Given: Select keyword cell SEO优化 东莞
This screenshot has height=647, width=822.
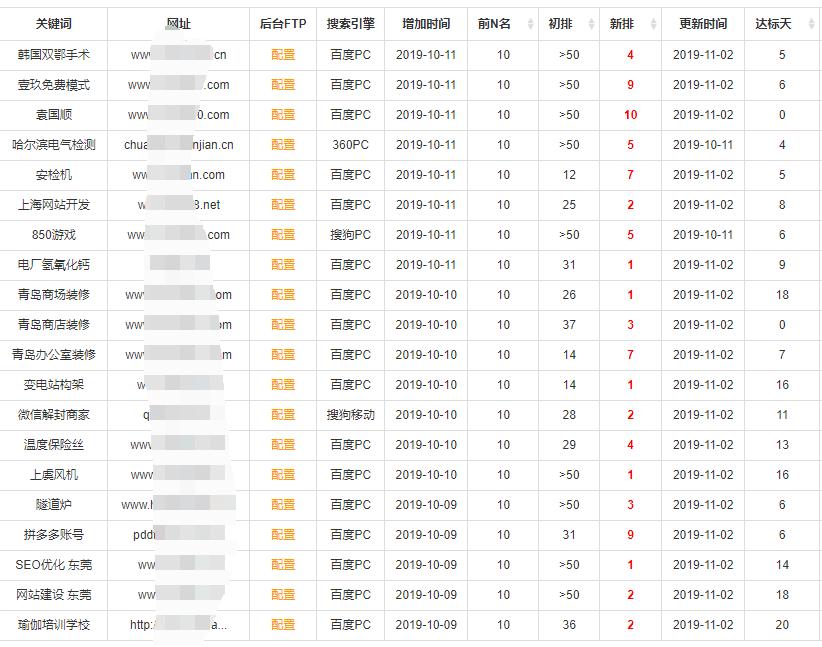Looking at the screenshot, I should tap(53, 565).
